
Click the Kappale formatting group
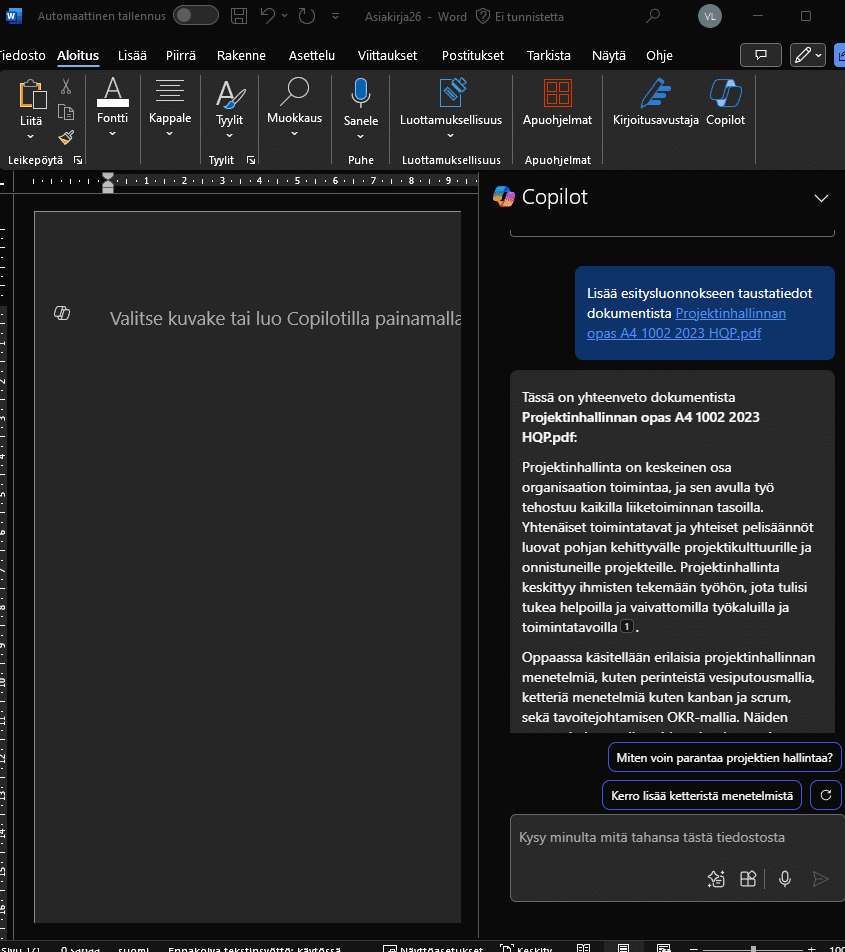point(170,105)
